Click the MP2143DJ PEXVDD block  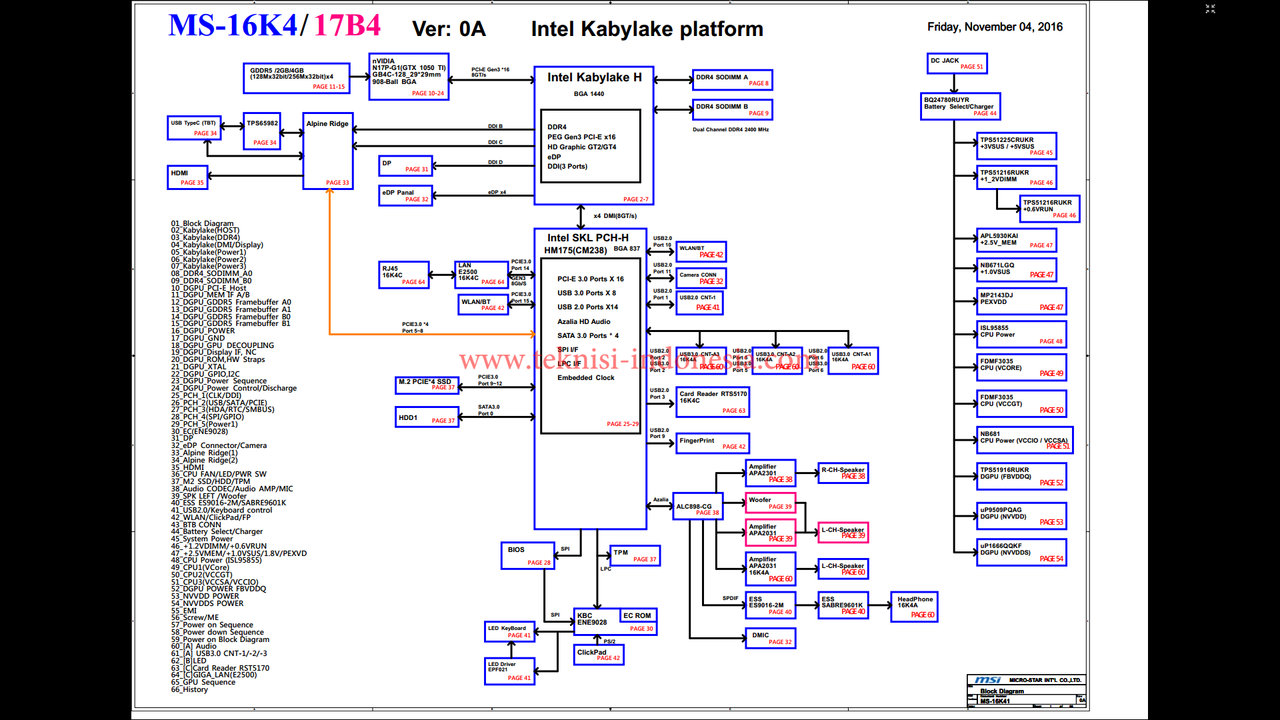pyautogui.click(x=1022, y=301)
